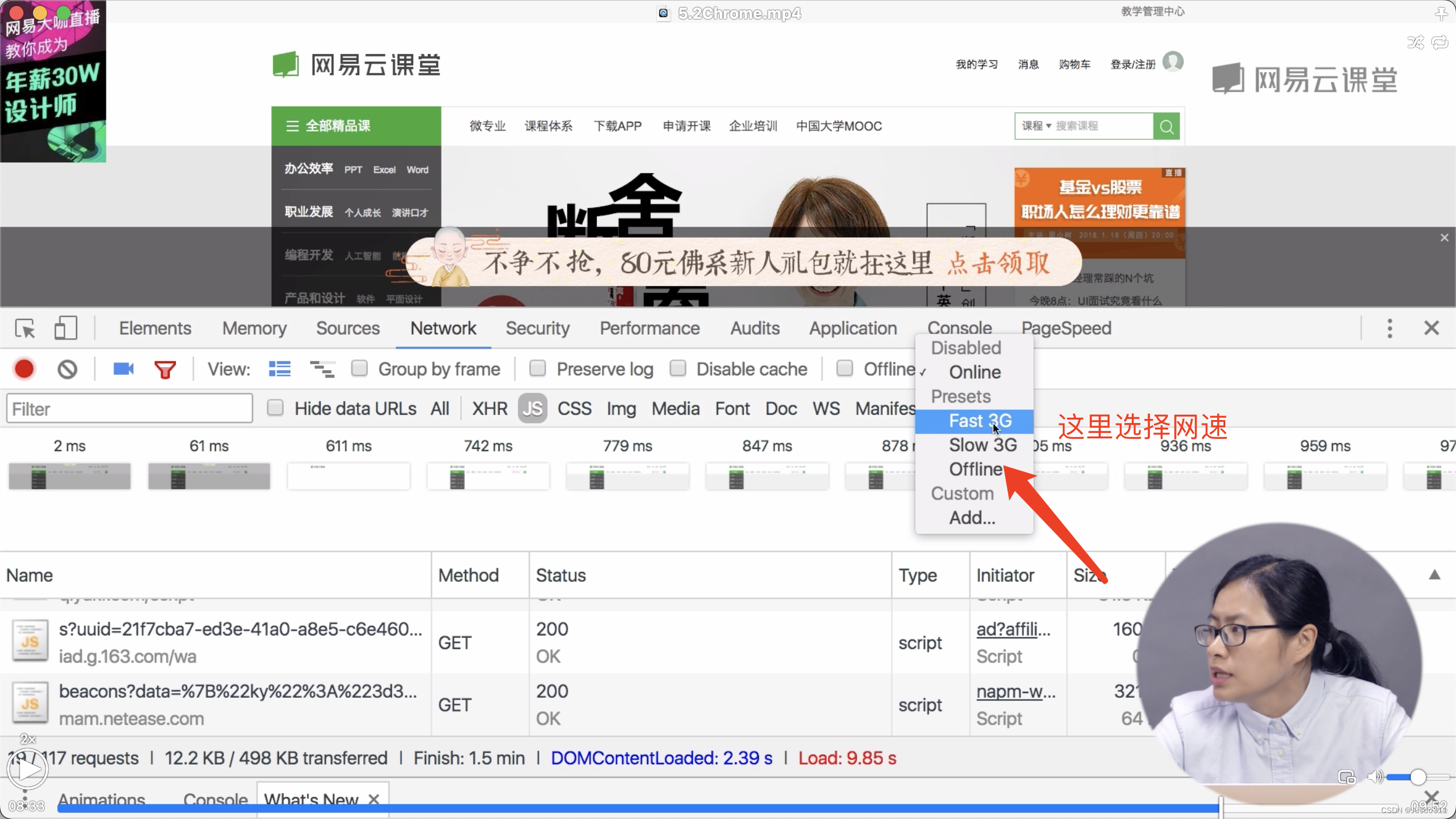This screenshot has height=819, width=1456.
Task: Sort by the Name column header
Action: tap(215, 575)
